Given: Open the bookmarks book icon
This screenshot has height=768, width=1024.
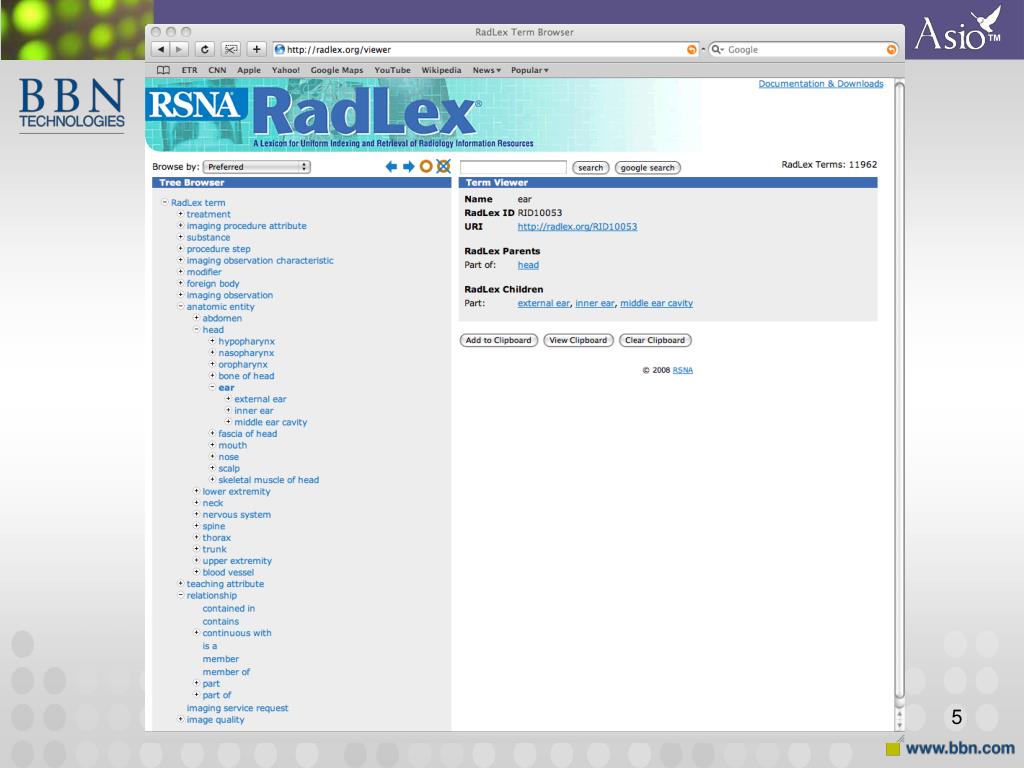Looking at the screenshot, I should point(163,70).
